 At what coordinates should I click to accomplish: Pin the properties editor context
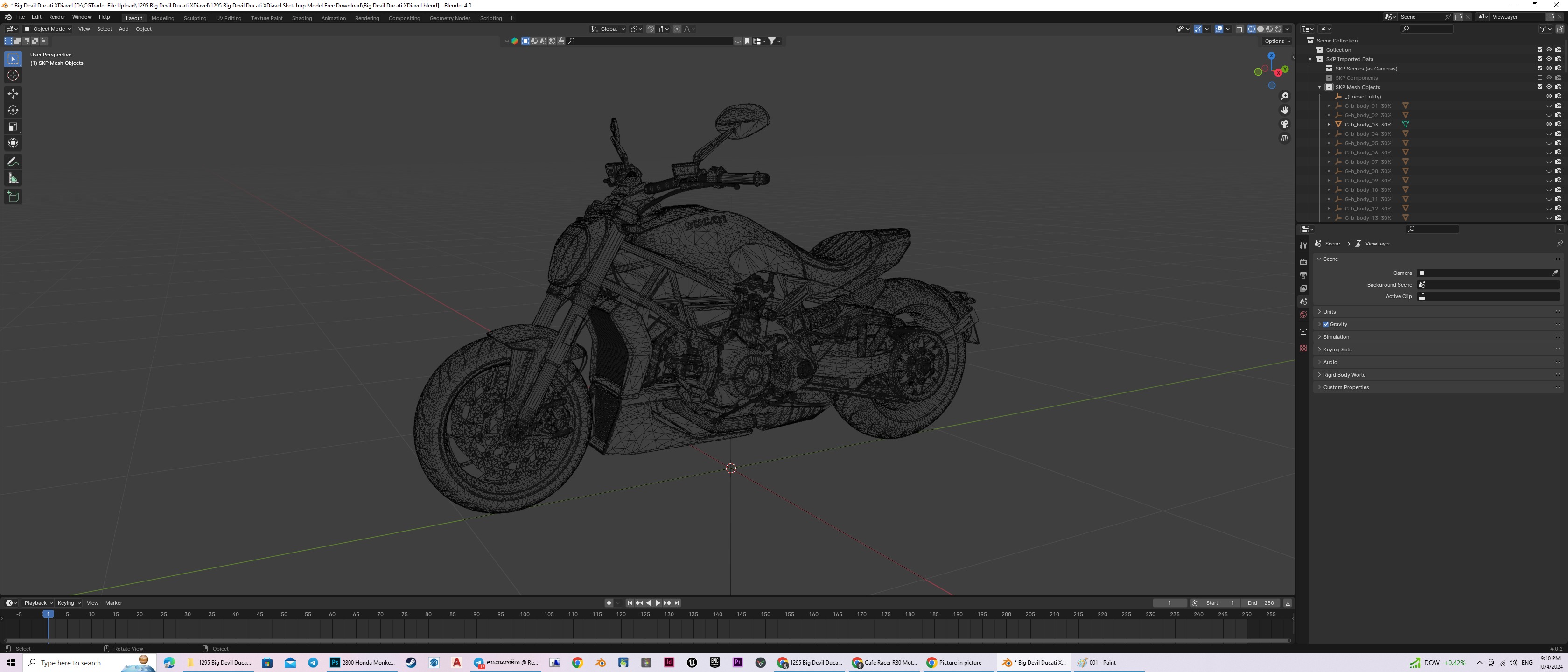point(1560,244)
